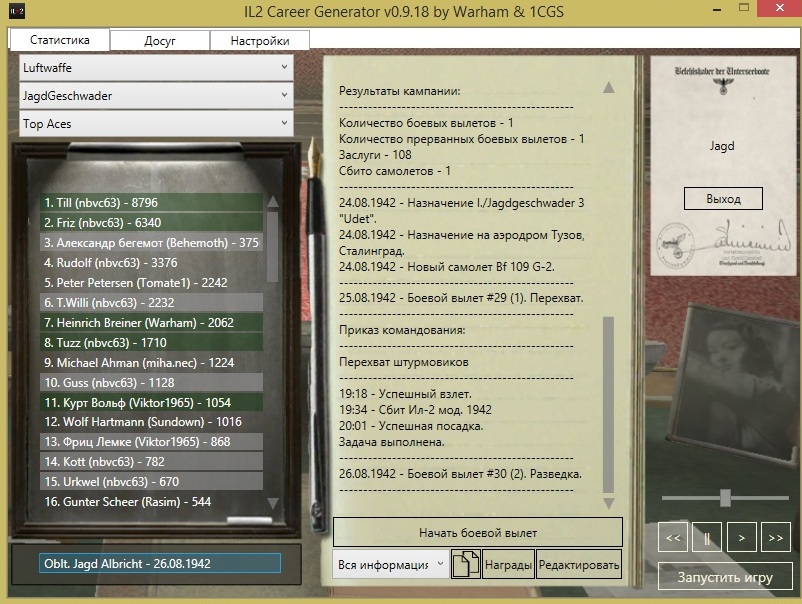Viewport: 802px width, 604px height.
Task: Select ace entry 6. T.Willi
Action: [x=151, y=302]
